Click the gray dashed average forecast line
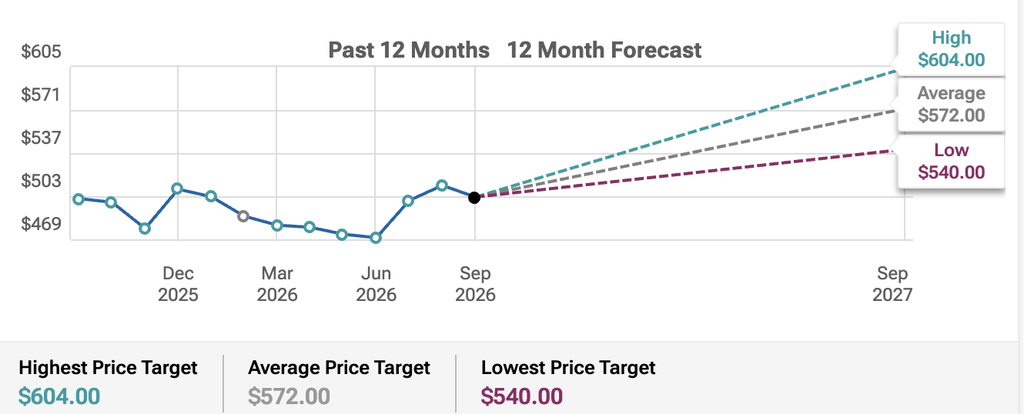Image resolution: width=1024 pixels, height=414 pixels. [x=686, y=154]
